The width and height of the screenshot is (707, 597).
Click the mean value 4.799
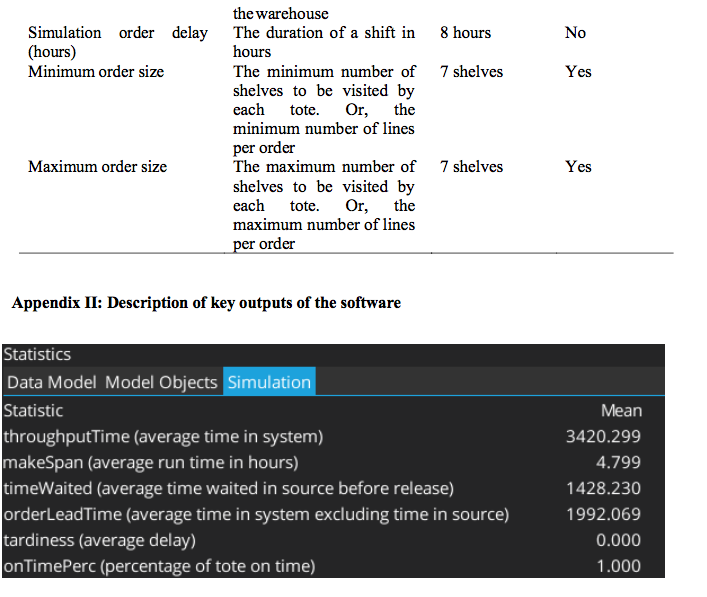(618, 462)
